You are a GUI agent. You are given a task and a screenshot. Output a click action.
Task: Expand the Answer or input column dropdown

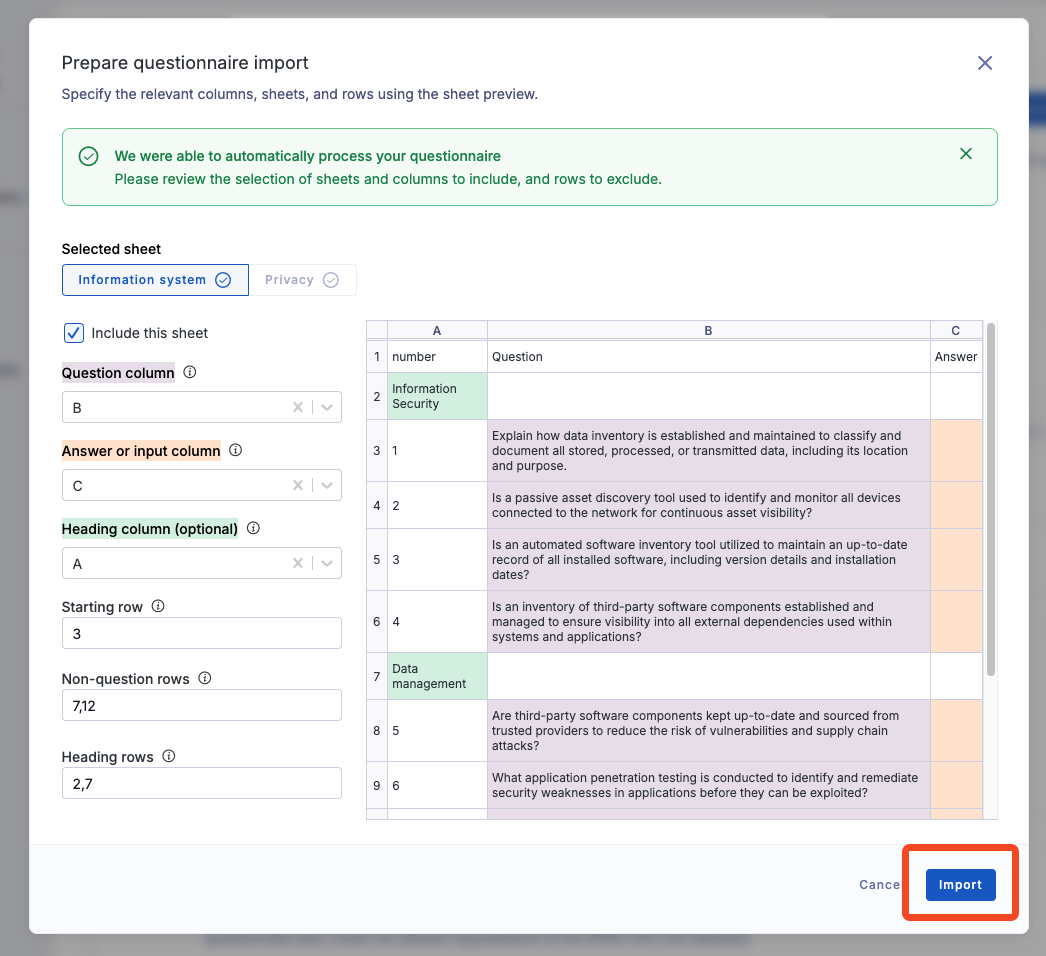tap(327, 486)
